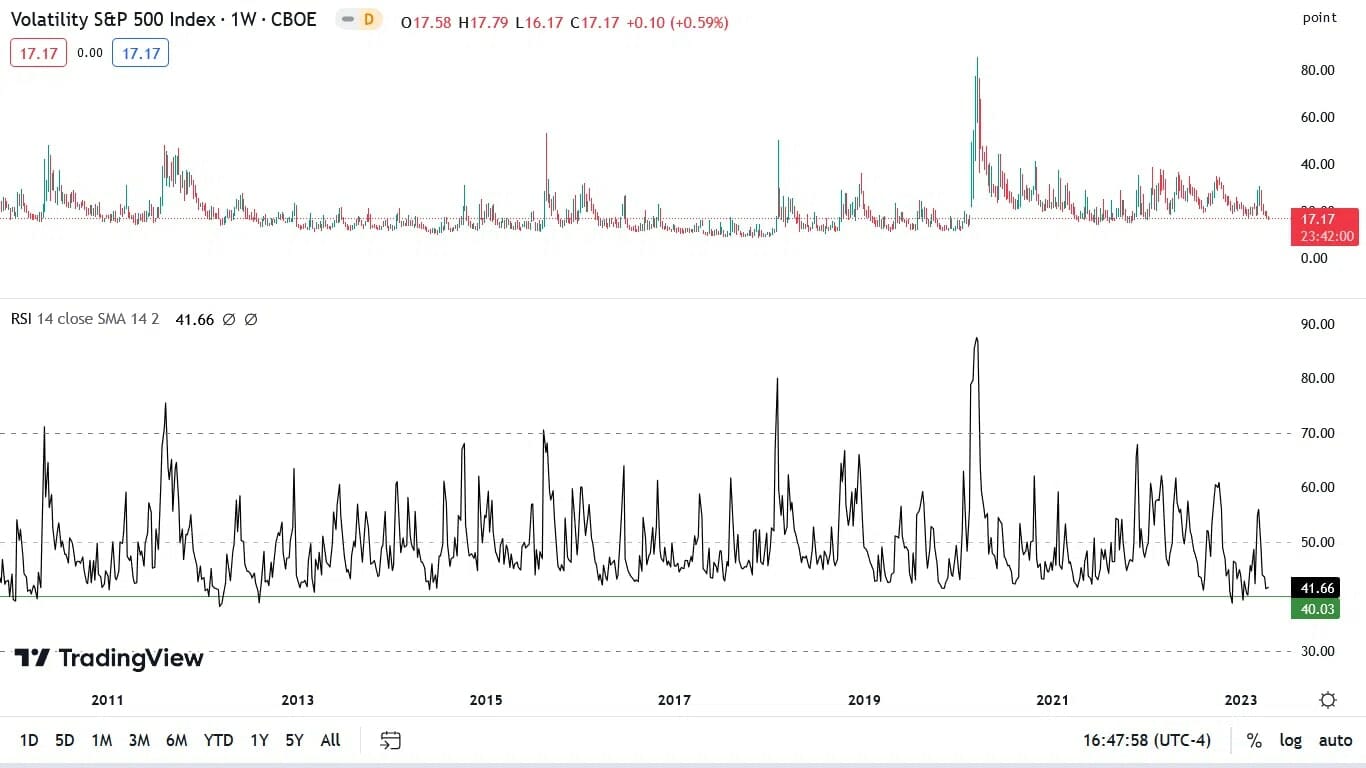Click the open value O17.58

pos(425,22)
